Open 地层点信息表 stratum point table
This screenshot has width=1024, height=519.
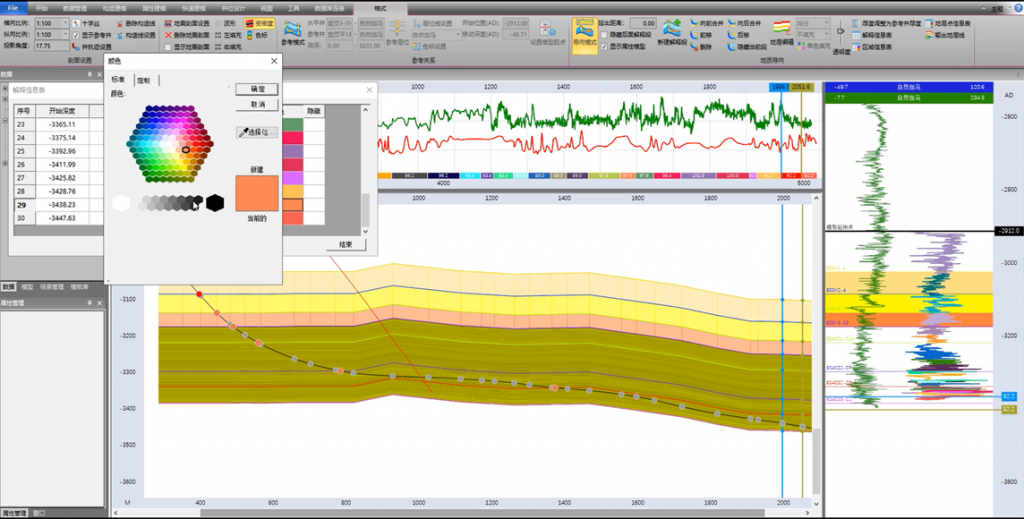tap(948, 24)
